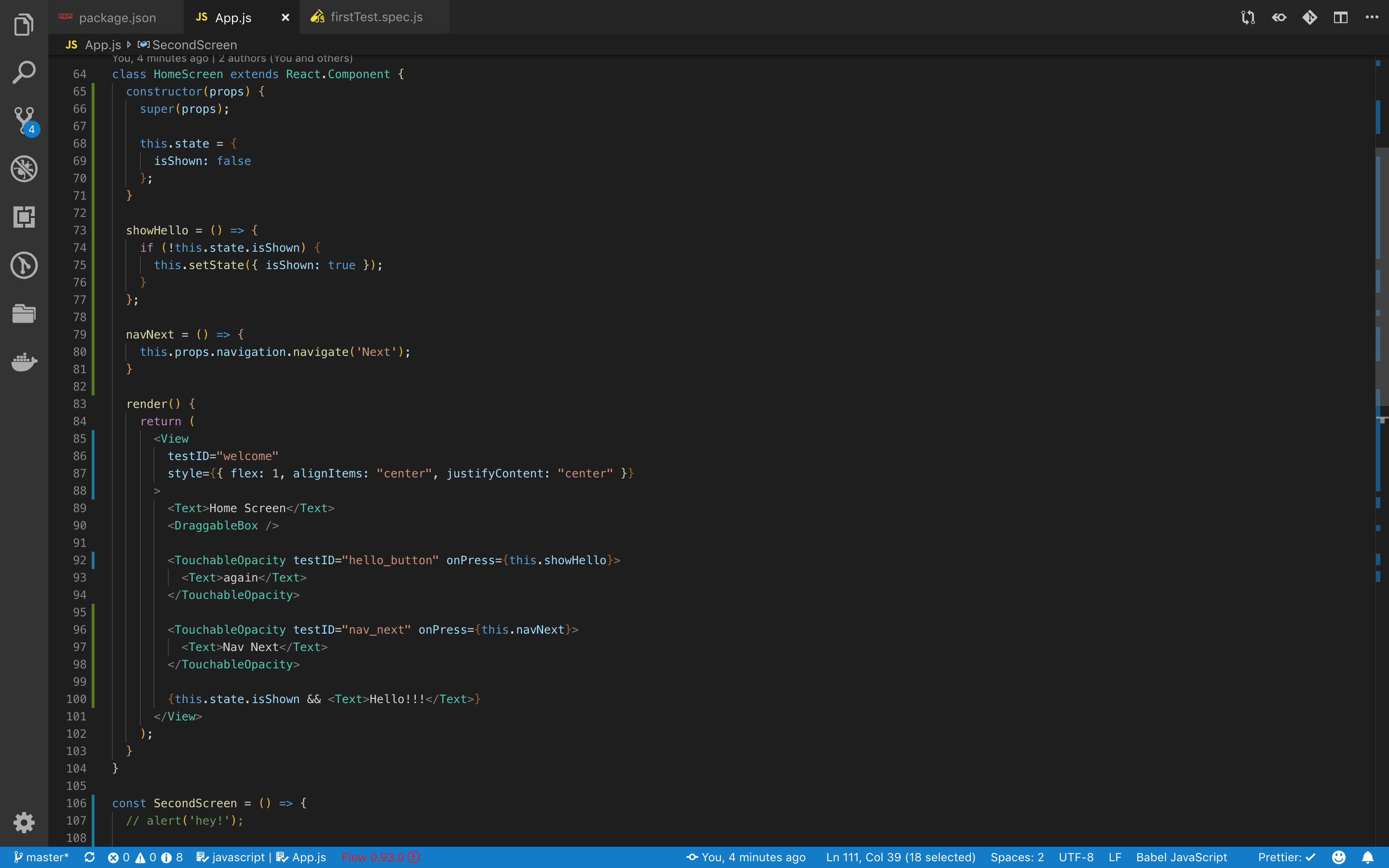Open the Project Manager folders icon

pos(24,313)
